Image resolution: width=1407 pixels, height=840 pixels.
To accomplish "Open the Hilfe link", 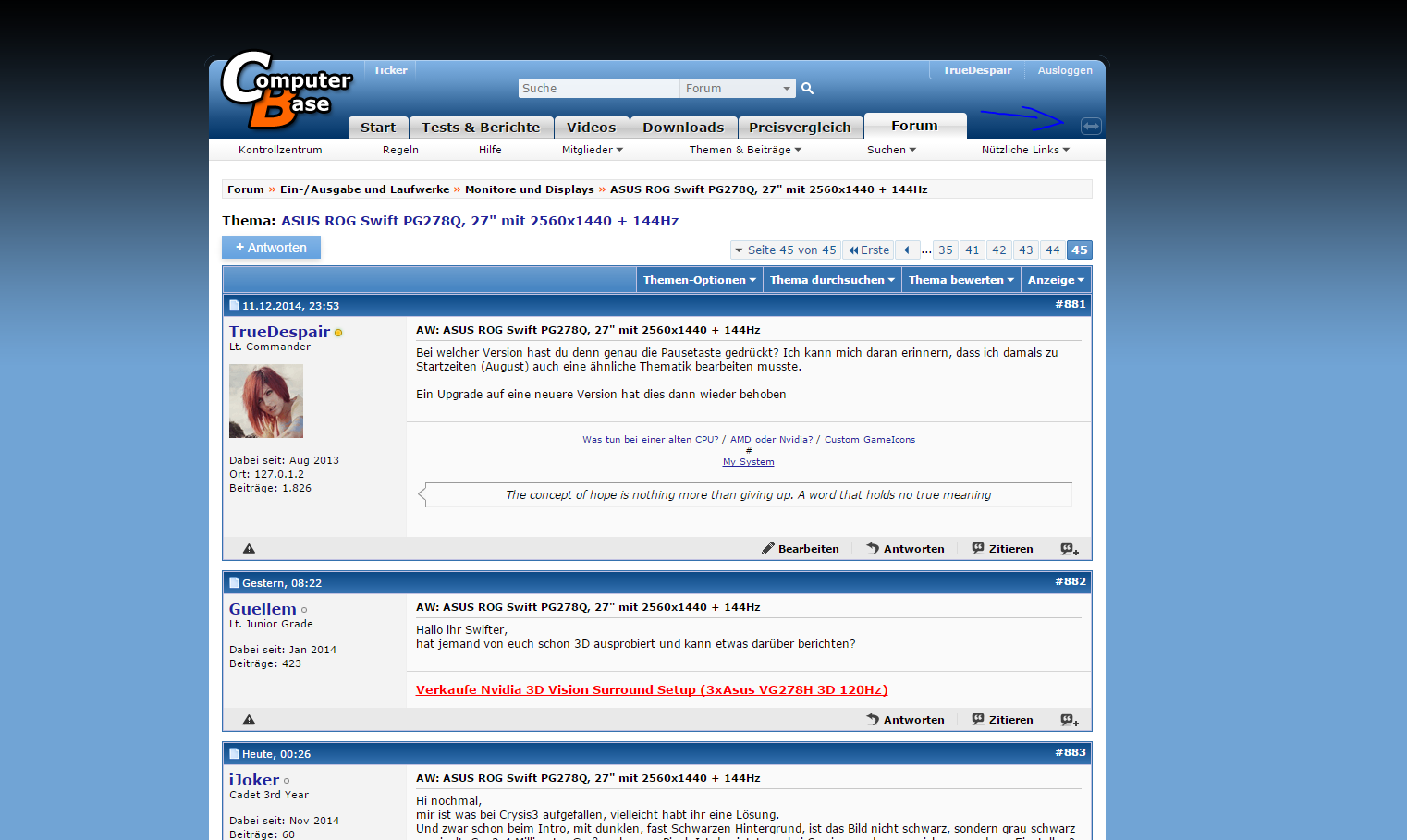I will click(490, 150).
